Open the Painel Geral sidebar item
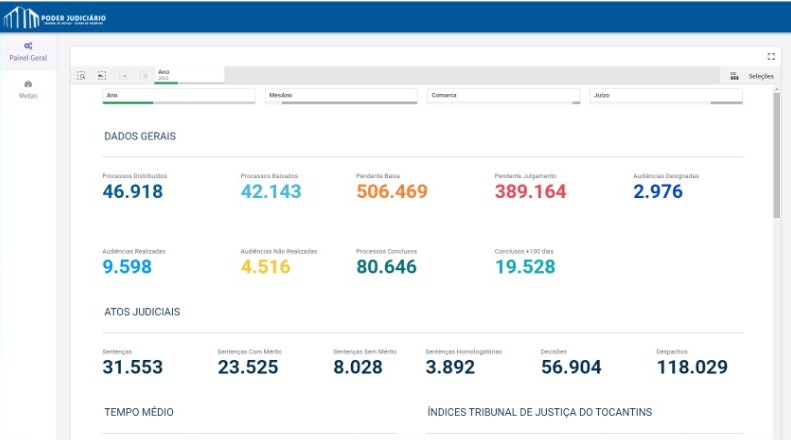Viewport: 791px width, 440px height. [28, 52]
